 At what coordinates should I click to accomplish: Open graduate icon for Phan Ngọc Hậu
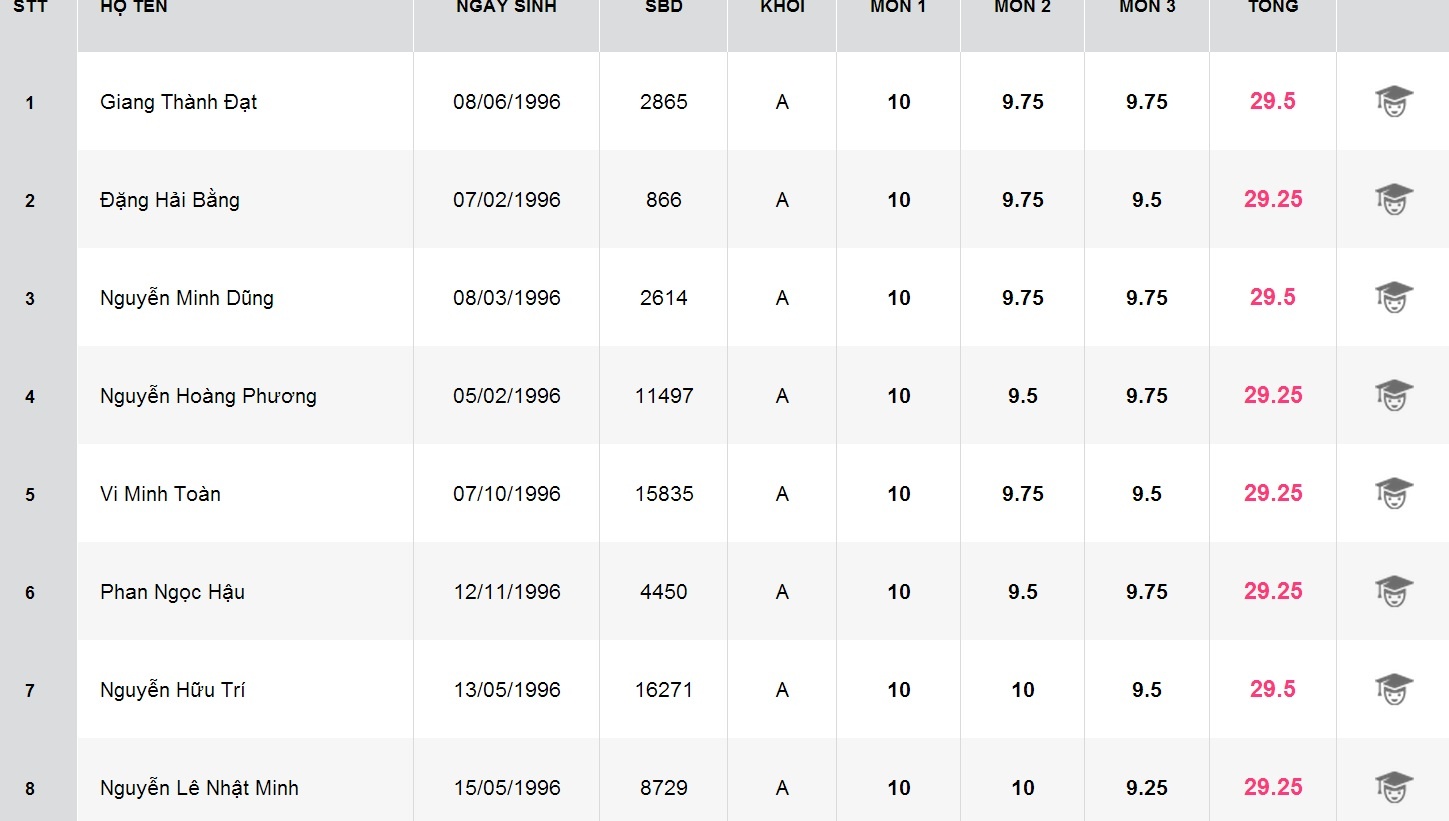[1394, 592]
